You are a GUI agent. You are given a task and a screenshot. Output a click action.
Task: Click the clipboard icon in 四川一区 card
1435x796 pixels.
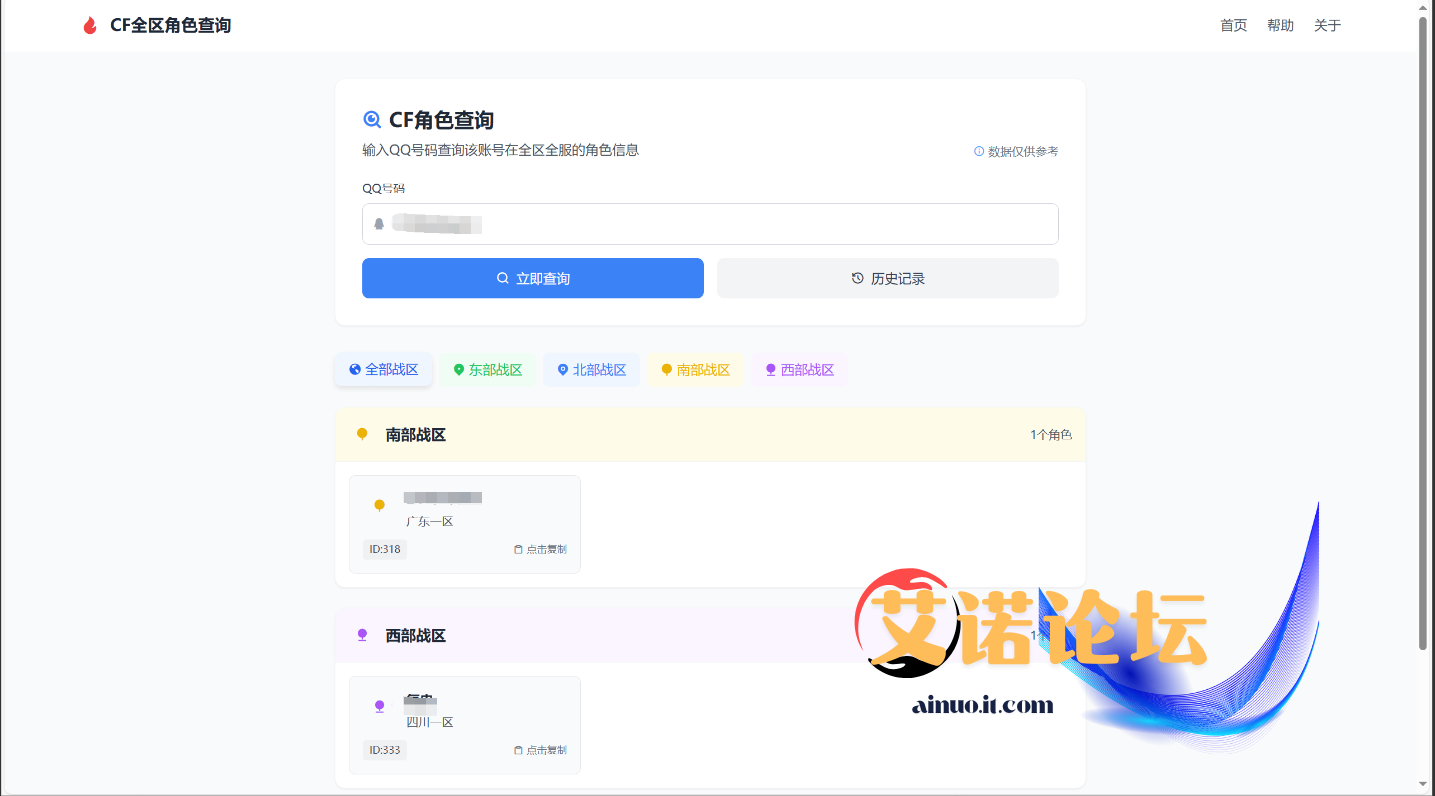(518, 750)
